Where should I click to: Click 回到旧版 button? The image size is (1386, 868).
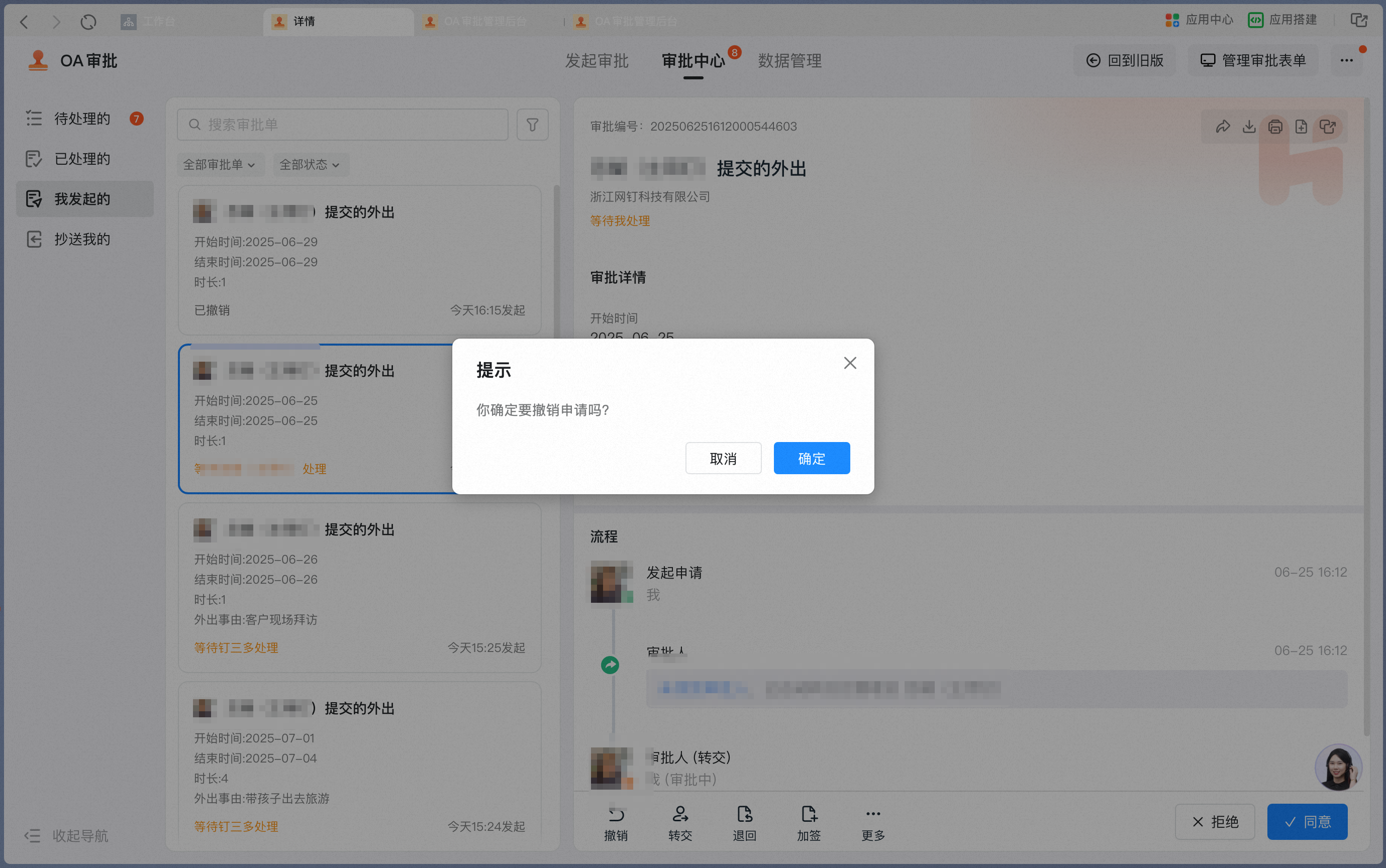pos(1124,60)
